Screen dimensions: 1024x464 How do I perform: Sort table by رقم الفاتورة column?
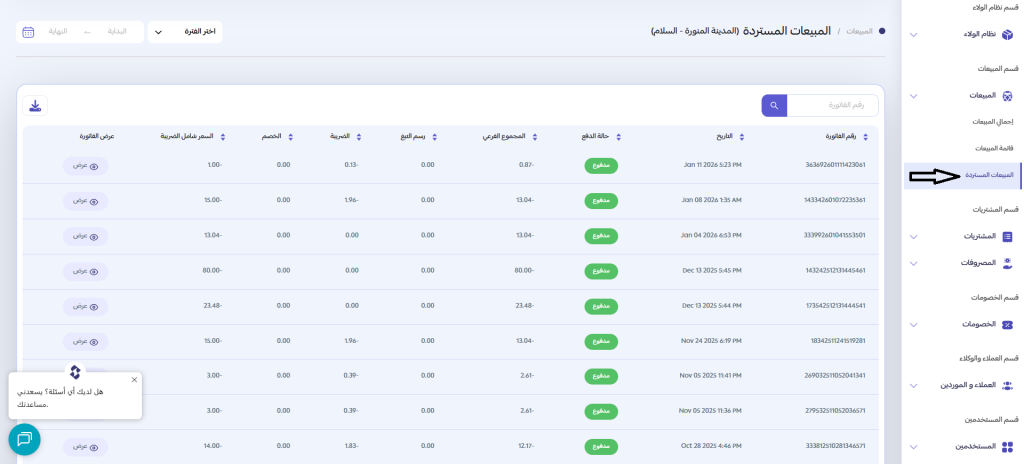coord(865,137)
